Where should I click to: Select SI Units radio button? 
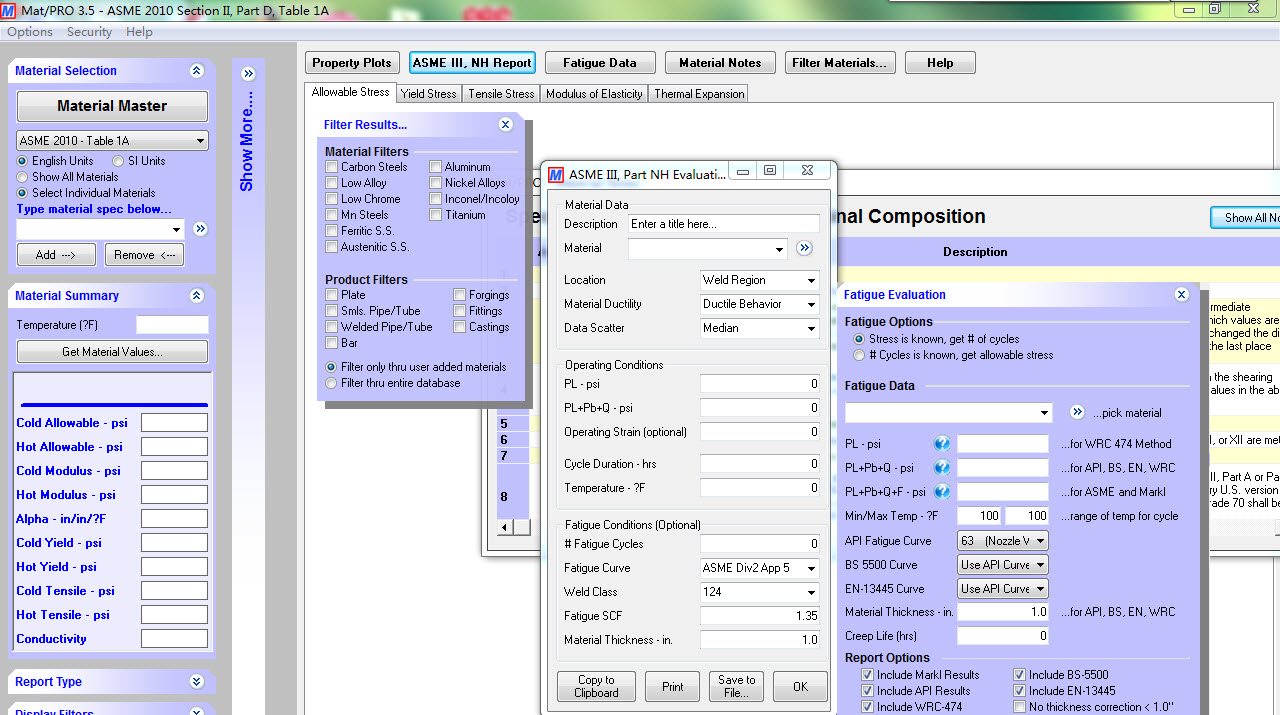pyautogui.click(x=118, y=161)
